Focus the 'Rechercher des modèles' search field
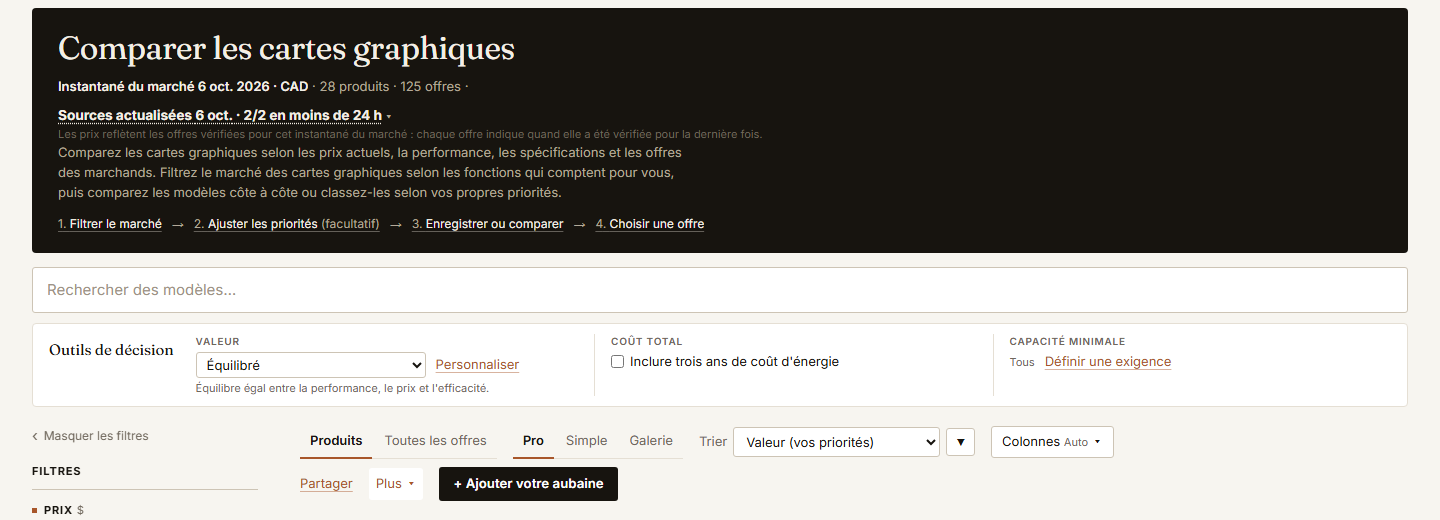 (x=720, y=290)
